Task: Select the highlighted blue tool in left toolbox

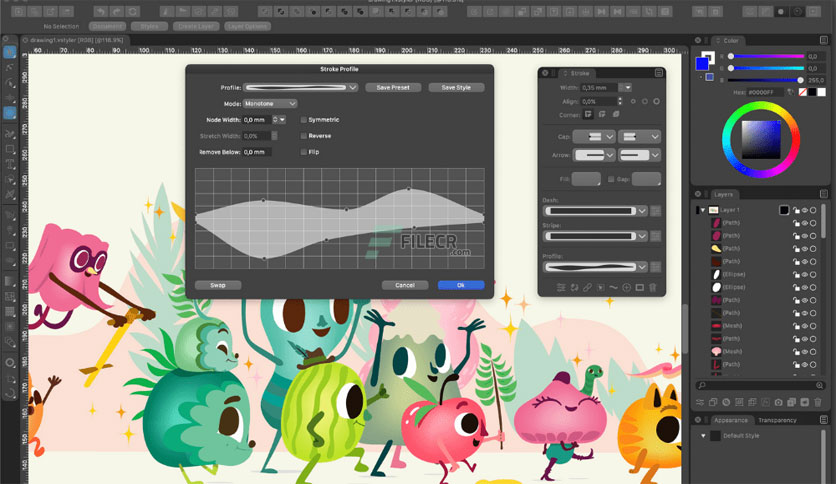Action: click(x=10, y=113)
